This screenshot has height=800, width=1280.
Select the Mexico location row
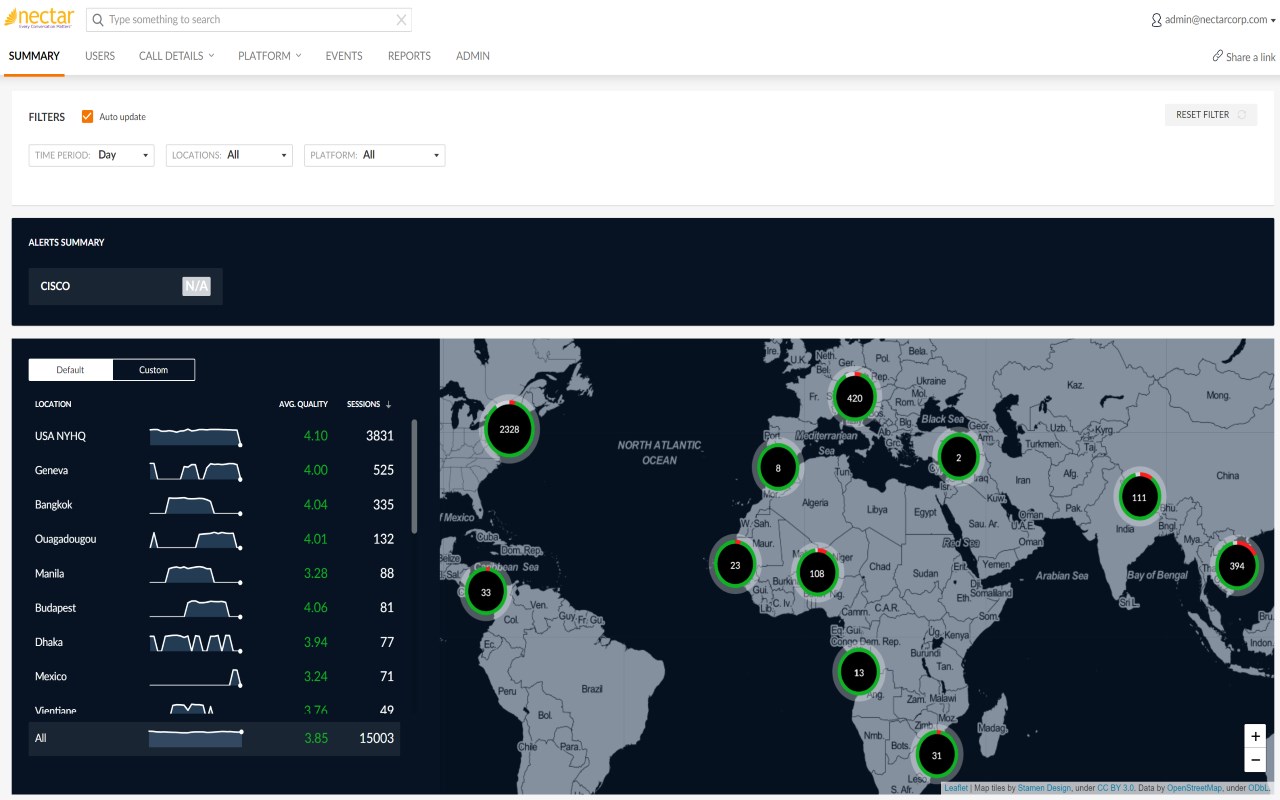pyautogui.click(x=214, y=677)
